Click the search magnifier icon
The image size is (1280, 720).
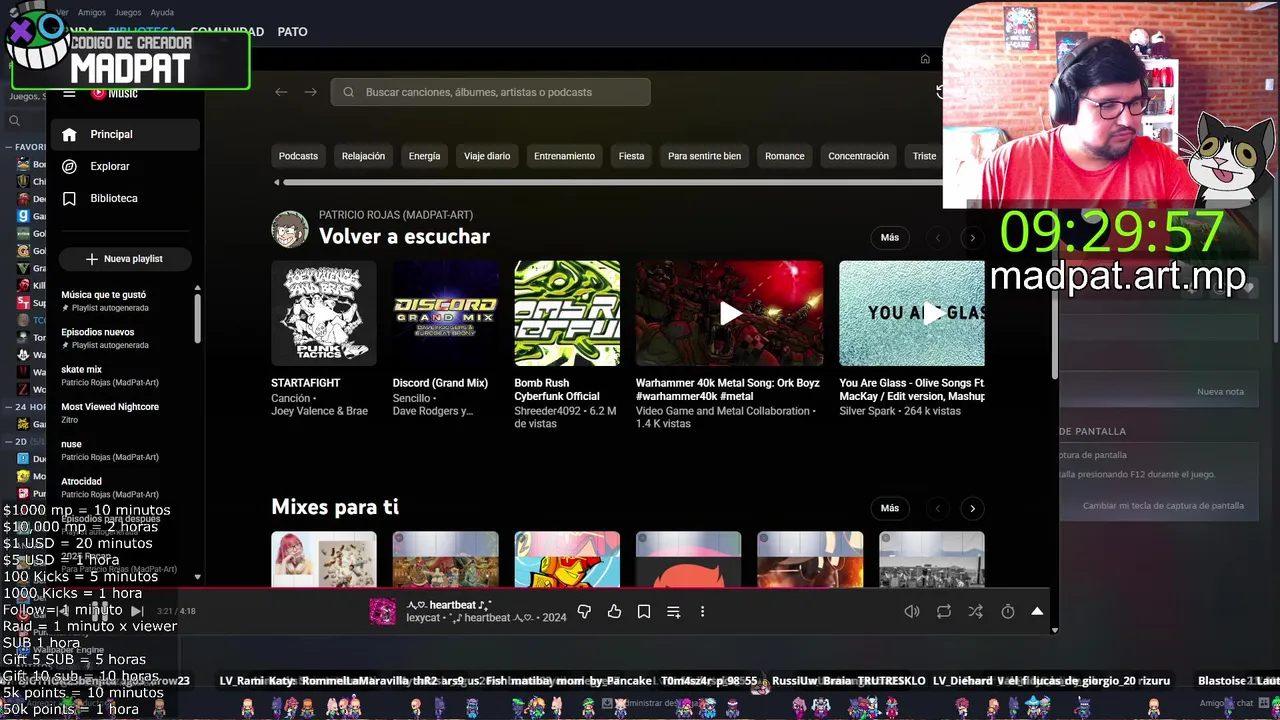click(x=348, y=92)
